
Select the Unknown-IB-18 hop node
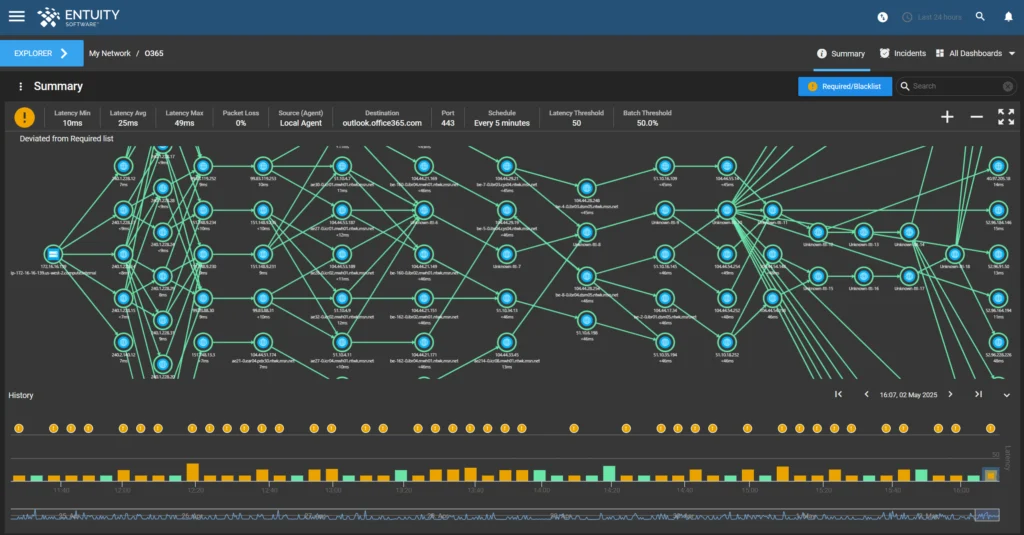coord(955,254)
